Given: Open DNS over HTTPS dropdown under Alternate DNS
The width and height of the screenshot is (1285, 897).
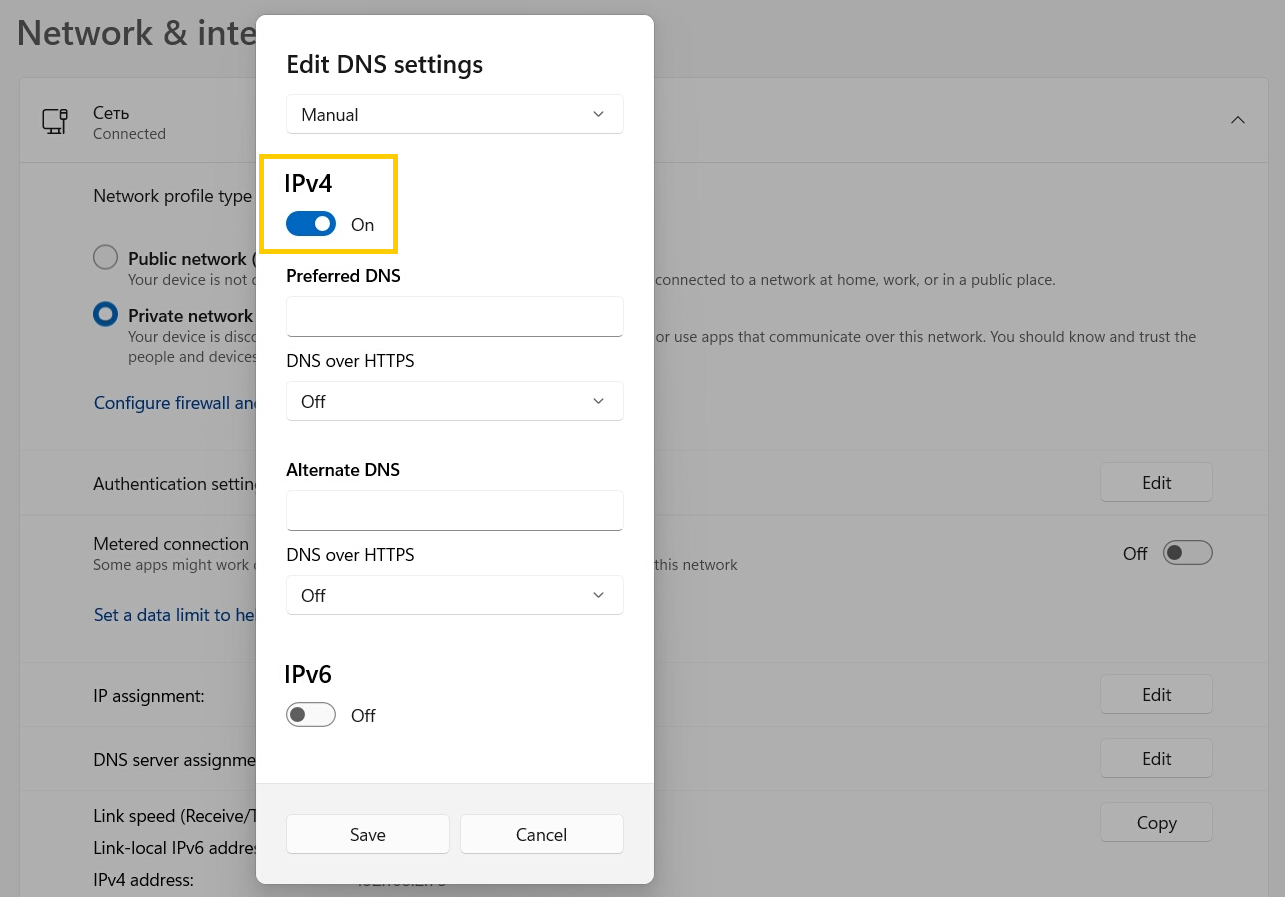Looking at the screenshot, I should click(454, 595).
